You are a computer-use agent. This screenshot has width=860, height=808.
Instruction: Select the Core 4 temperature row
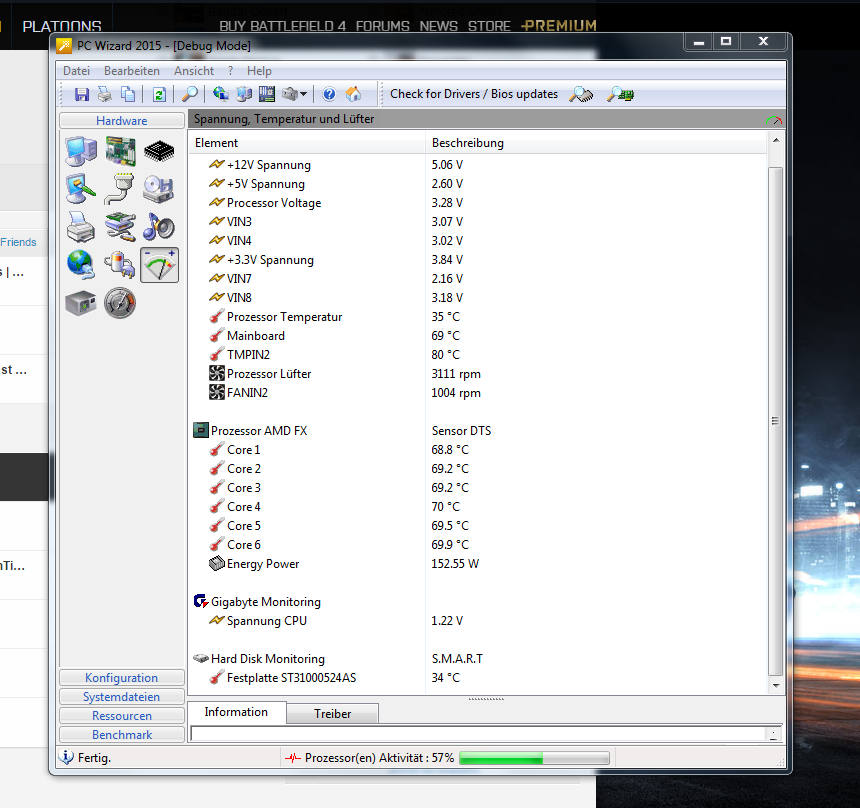point(477,507)
